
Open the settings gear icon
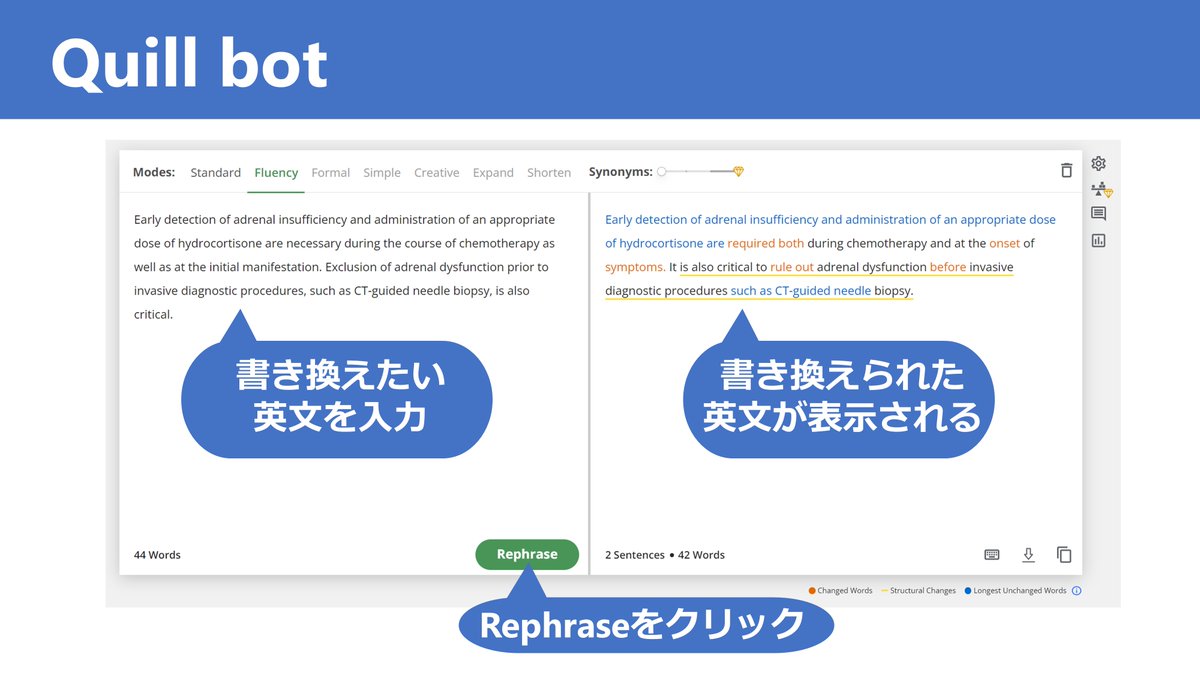1099,163
